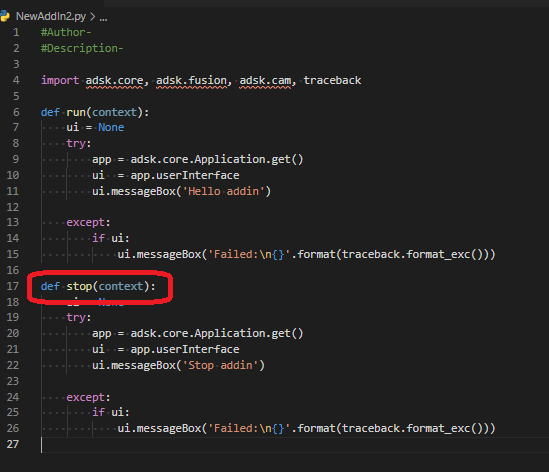Place cursor on empty line 27
The width and height of the screenshot is (549, 472).
(x=294, y=445)
